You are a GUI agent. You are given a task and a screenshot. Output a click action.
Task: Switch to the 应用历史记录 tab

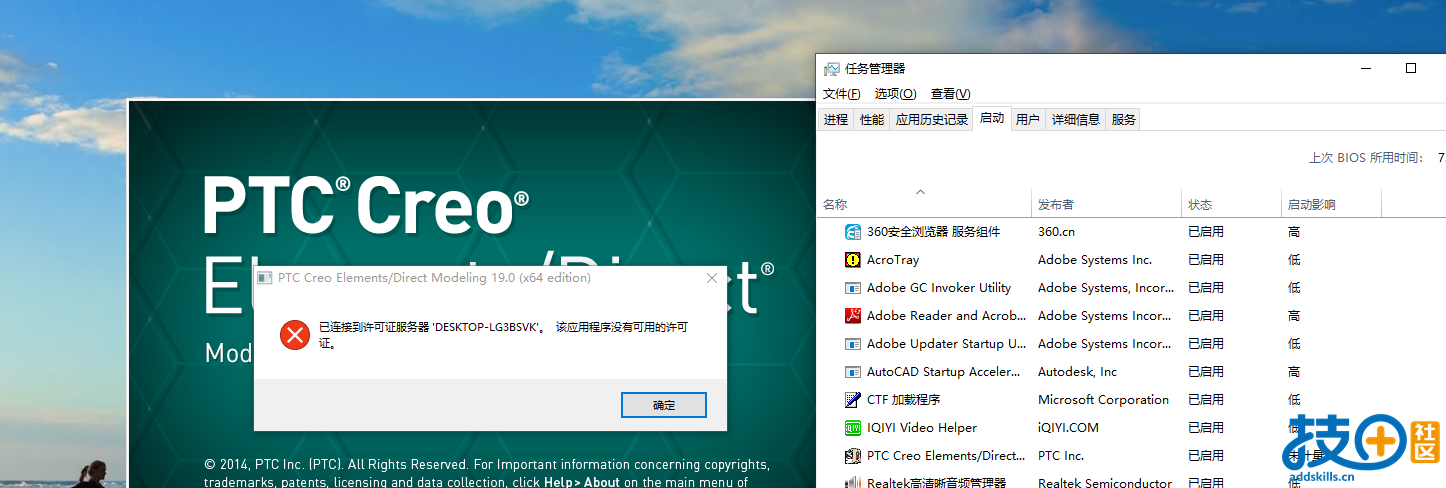point(932,120)
